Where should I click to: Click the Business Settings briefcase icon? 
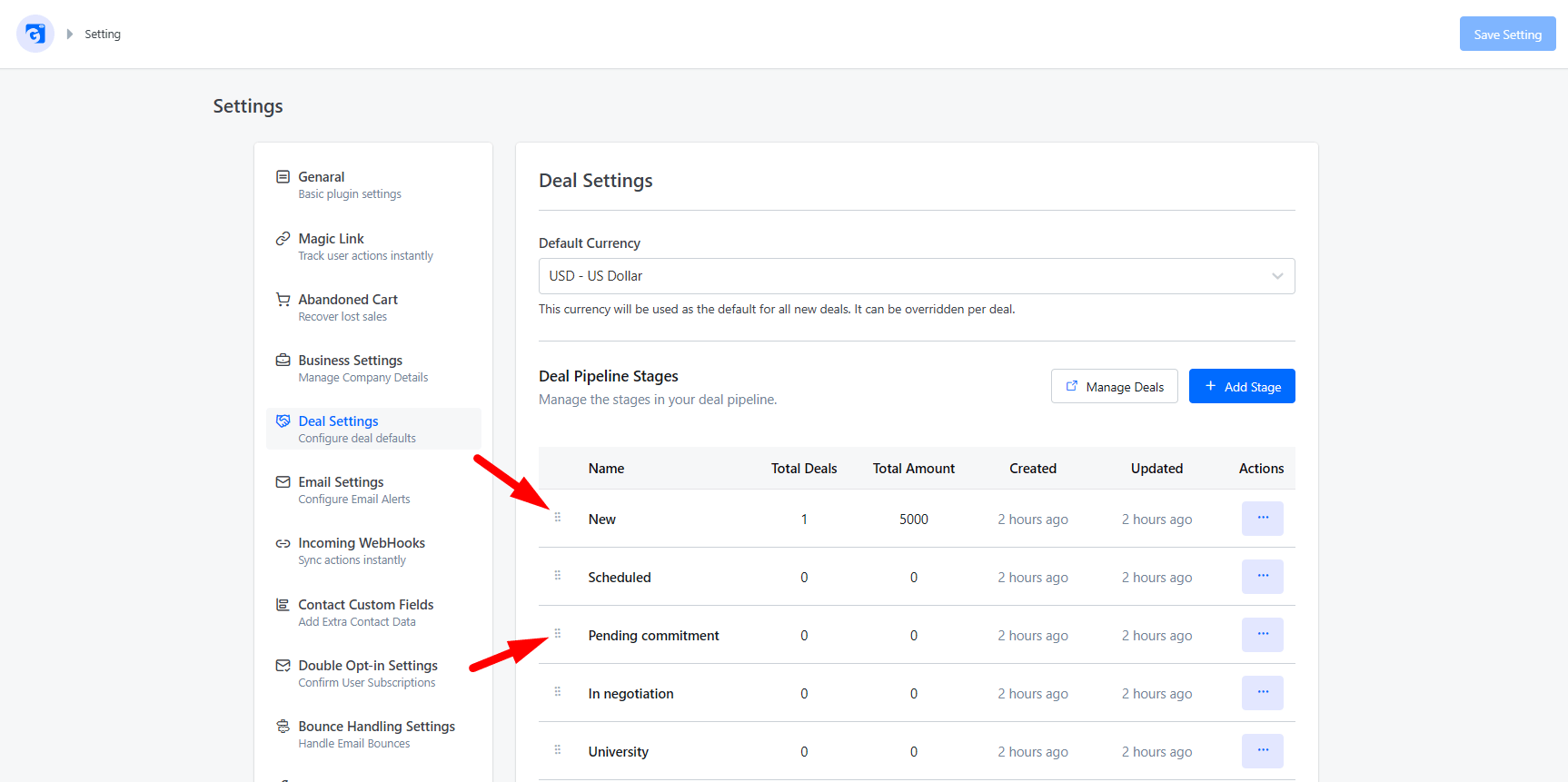pos(283,361)
